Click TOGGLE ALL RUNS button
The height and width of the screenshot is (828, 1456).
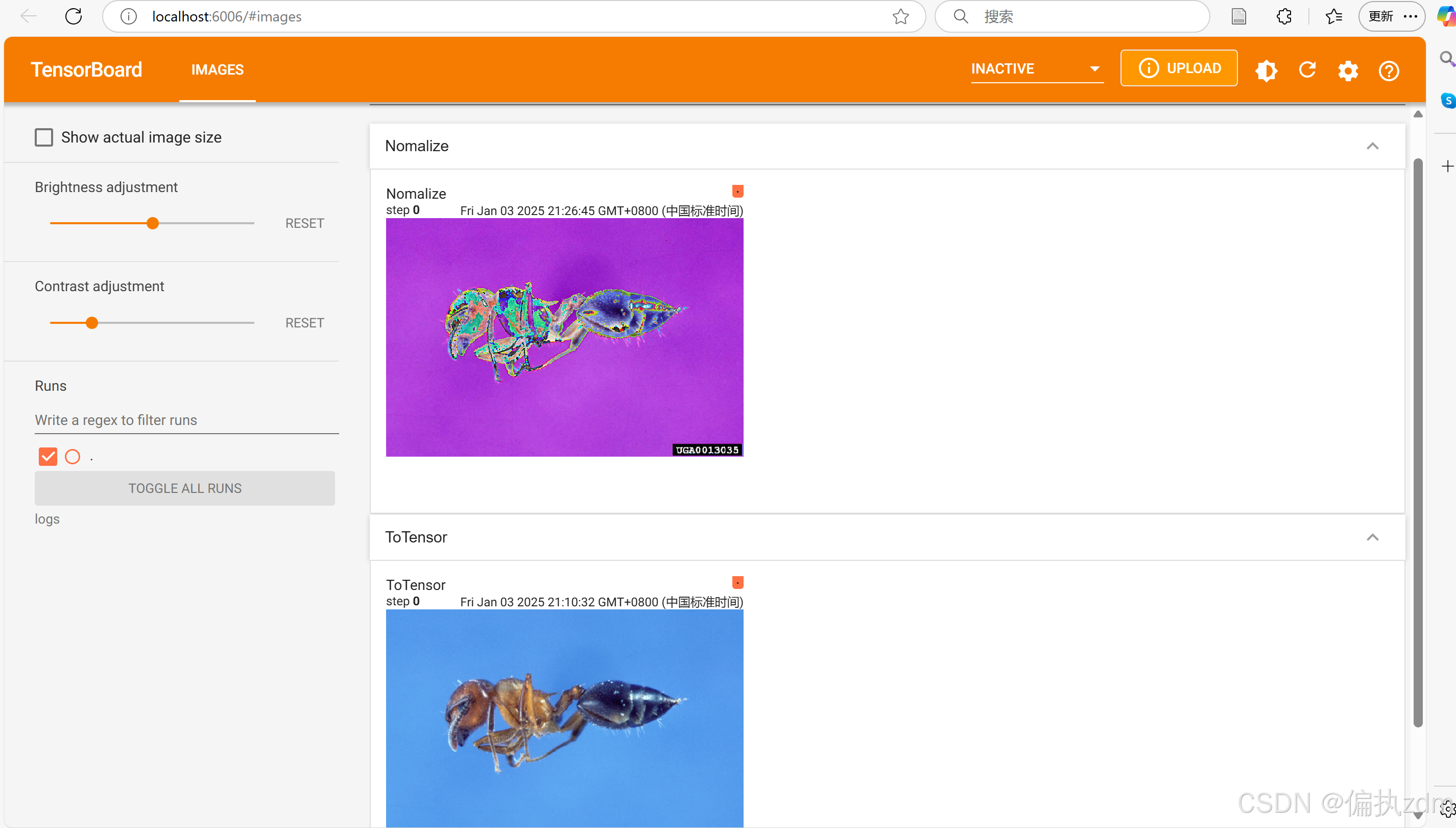point(185,488)
